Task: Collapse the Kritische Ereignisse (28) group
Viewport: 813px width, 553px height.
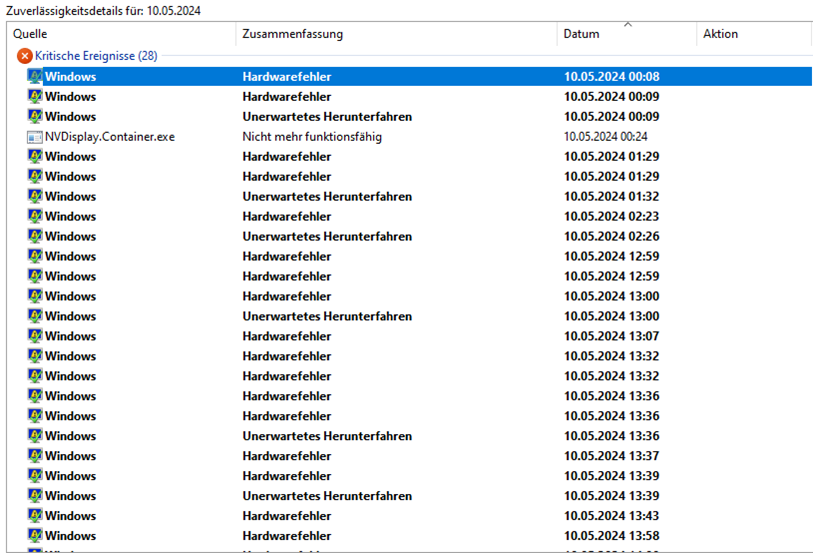Action: point(96,56)
